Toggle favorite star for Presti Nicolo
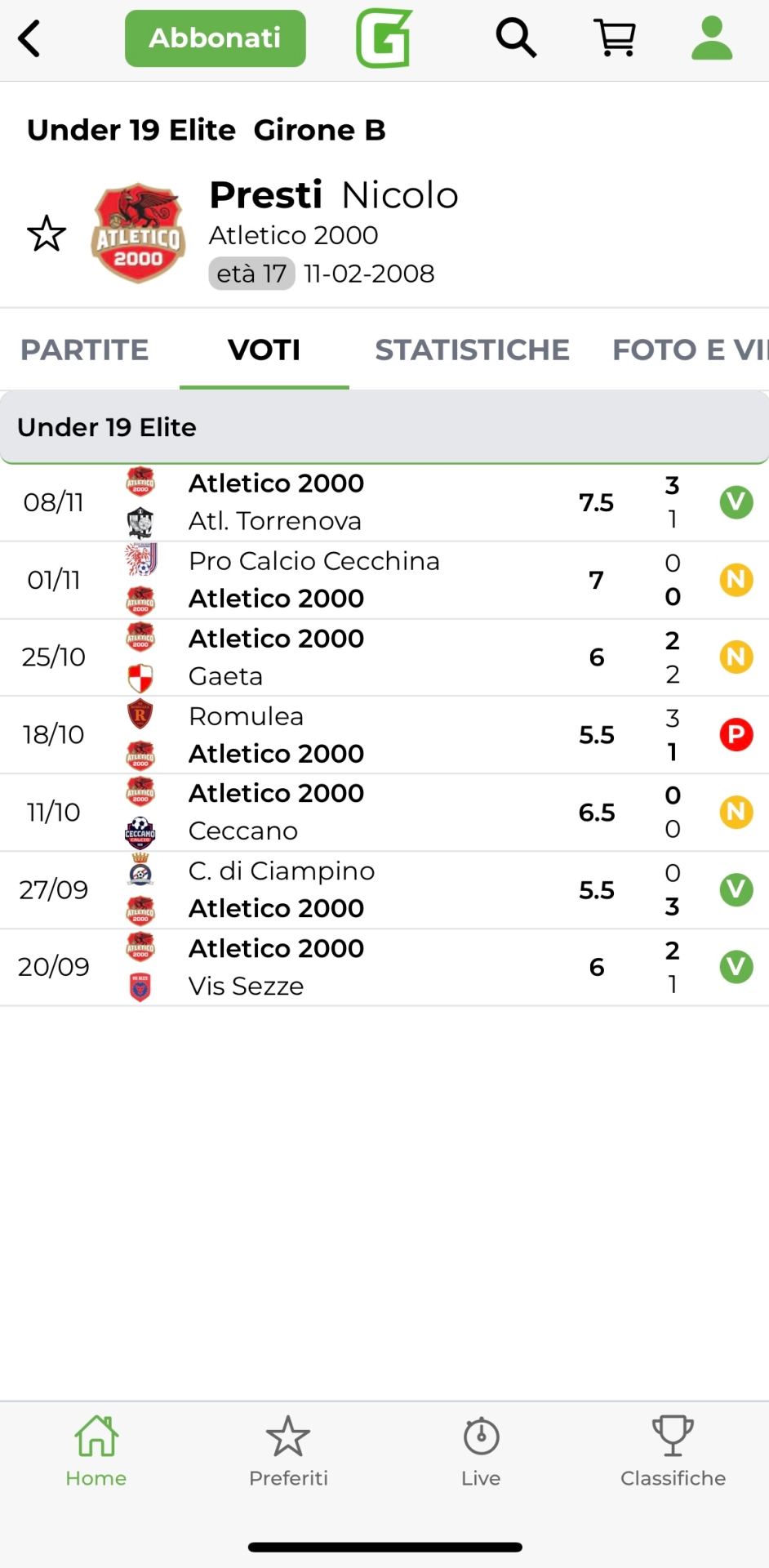 [47, 234]
